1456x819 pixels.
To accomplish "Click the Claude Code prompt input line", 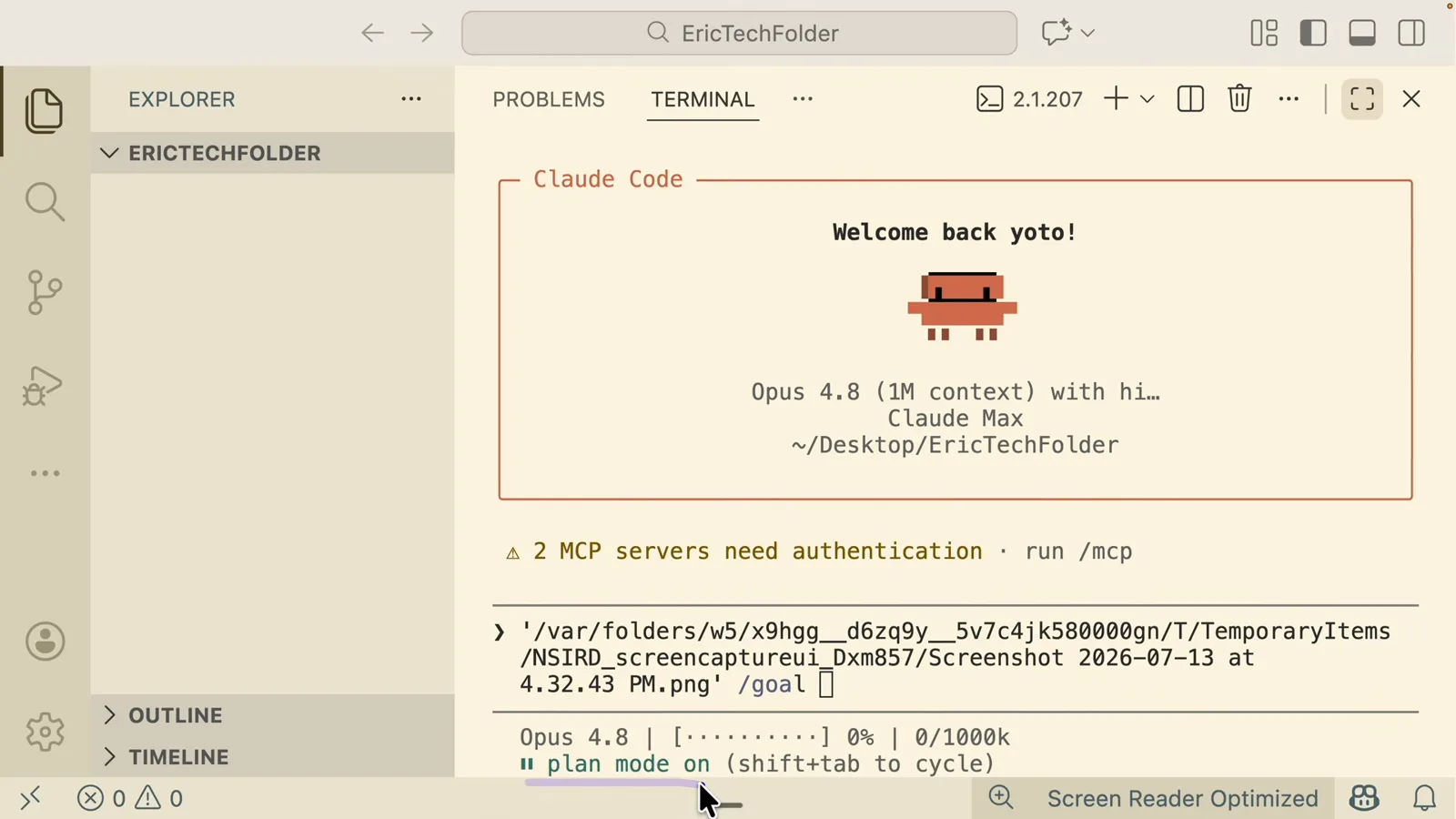I will point(955,658).
